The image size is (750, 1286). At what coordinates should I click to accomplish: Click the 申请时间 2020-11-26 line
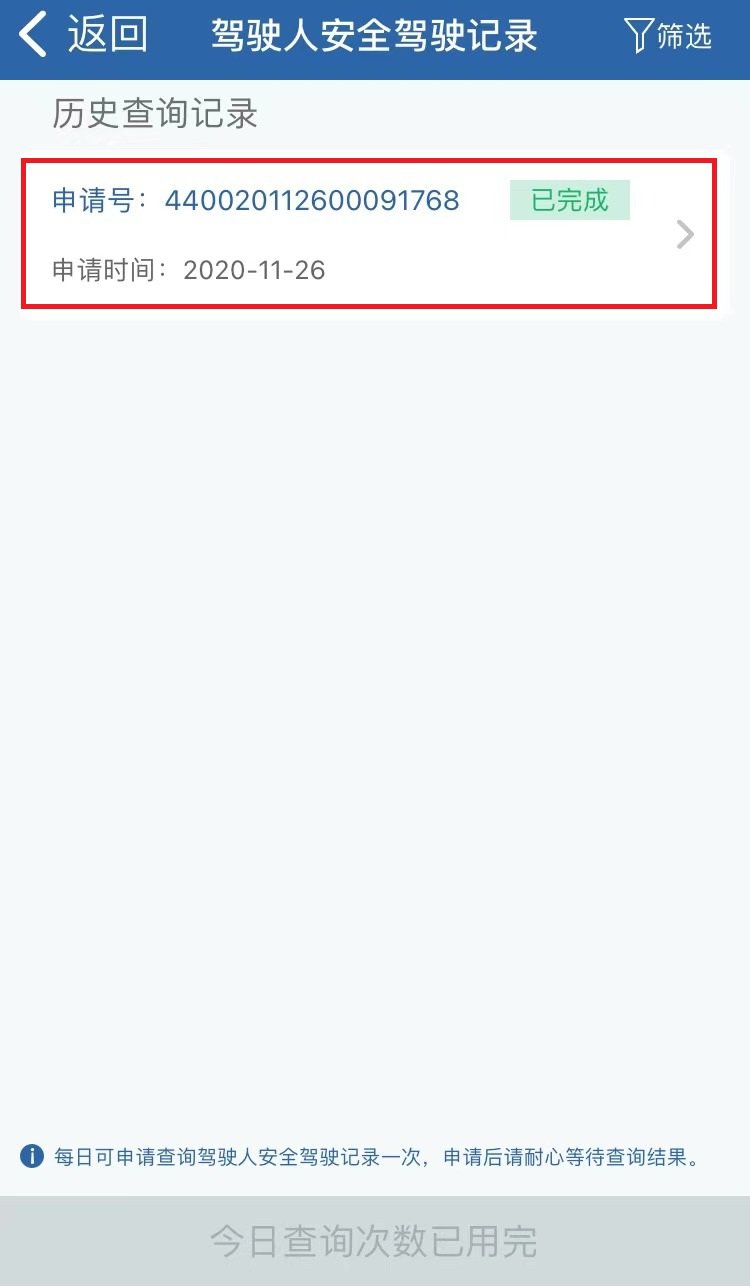click(x=189, y=270)
